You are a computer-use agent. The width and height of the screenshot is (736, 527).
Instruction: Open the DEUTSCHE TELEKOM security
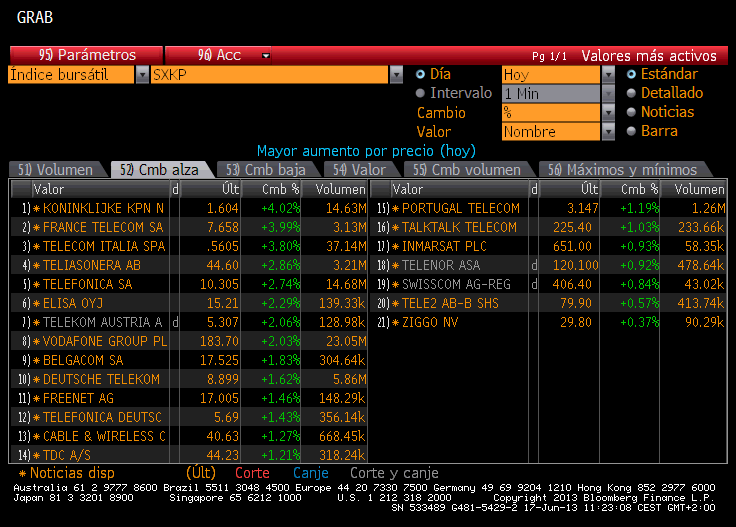(x=101, y=379)
